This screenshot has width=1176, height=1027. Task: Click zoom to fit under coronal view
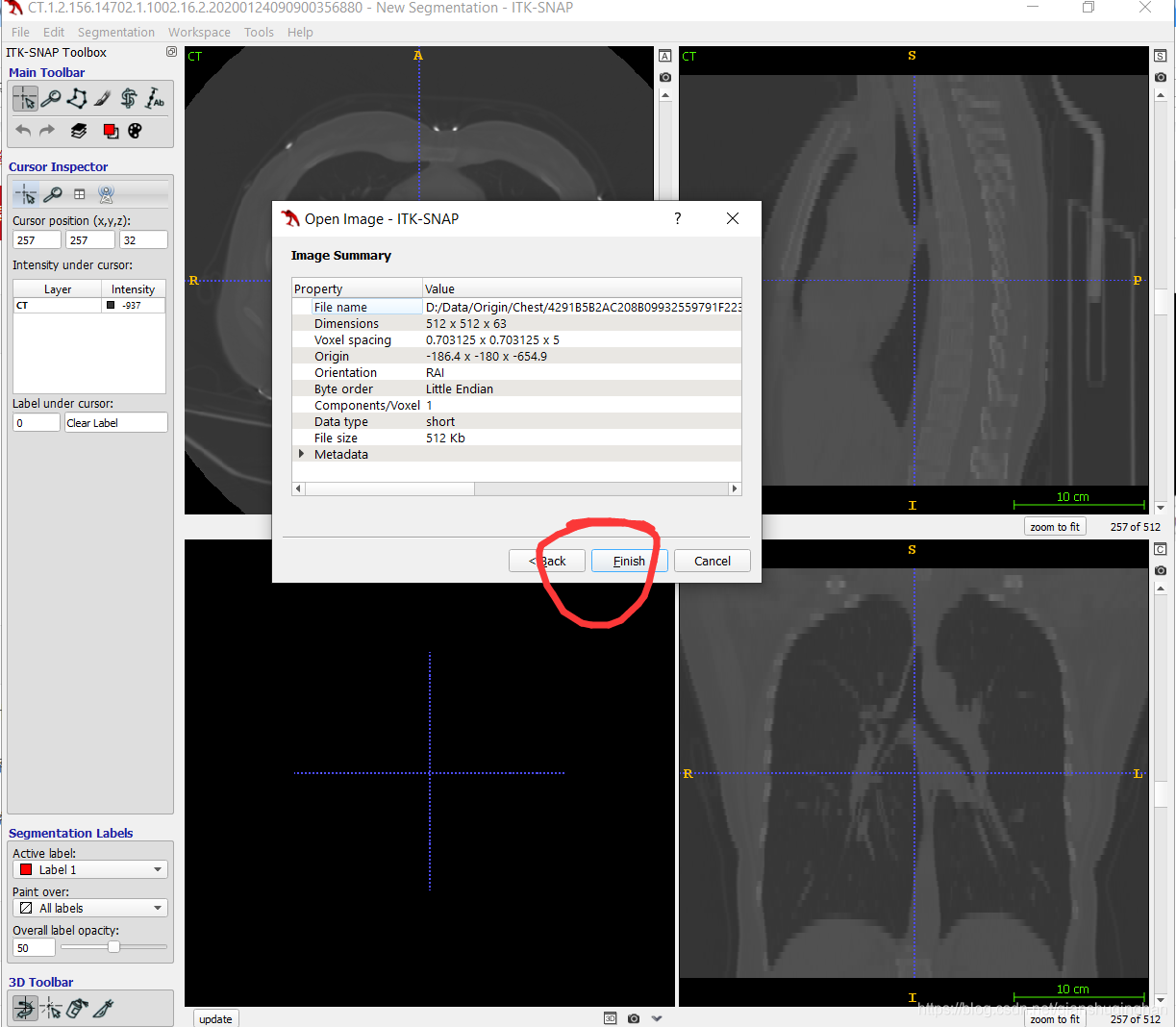[1055, 1018]
